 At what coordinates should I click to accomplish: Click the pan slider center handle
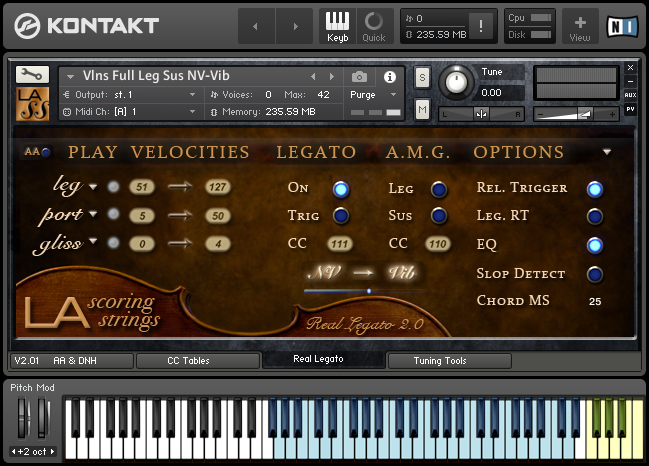(x=481, y=114)
